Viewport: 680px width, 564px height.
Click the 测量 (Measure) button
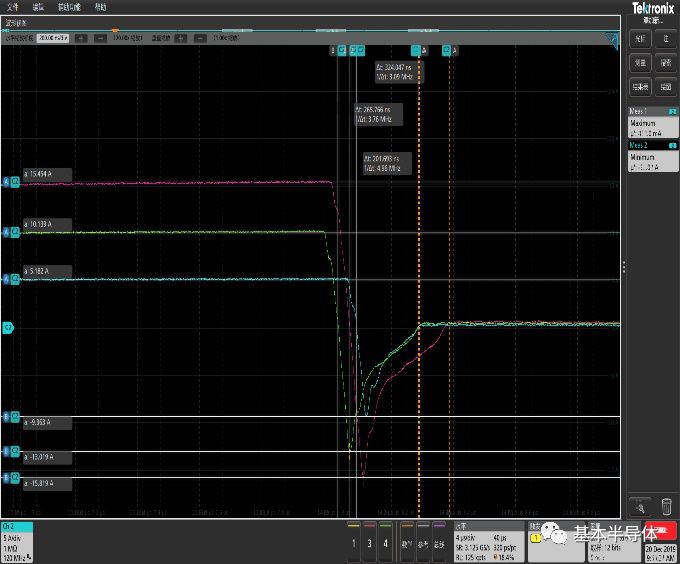(x=639, y=62)
